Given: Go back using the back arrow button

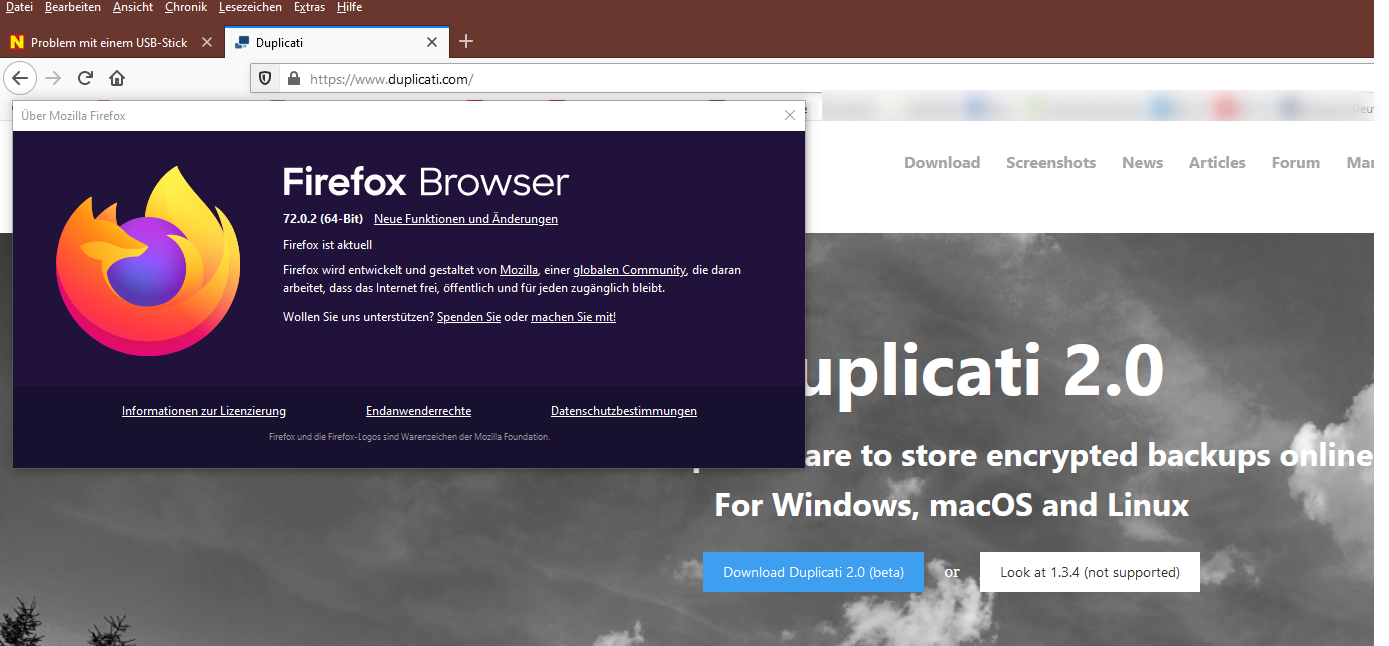Looking at the screenshot, I should (x=20, y=78).
